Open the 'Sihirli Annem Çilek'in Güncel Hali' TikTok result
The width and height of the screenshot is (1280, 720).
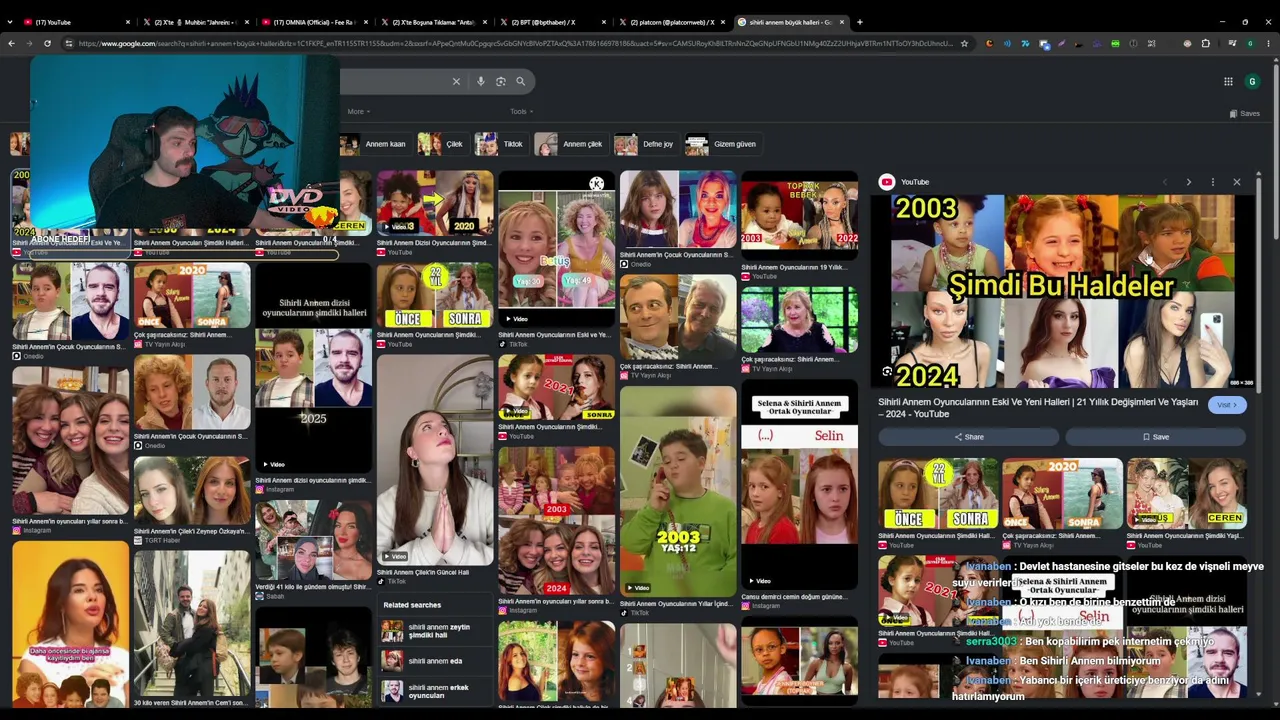[x=435, y=461]
